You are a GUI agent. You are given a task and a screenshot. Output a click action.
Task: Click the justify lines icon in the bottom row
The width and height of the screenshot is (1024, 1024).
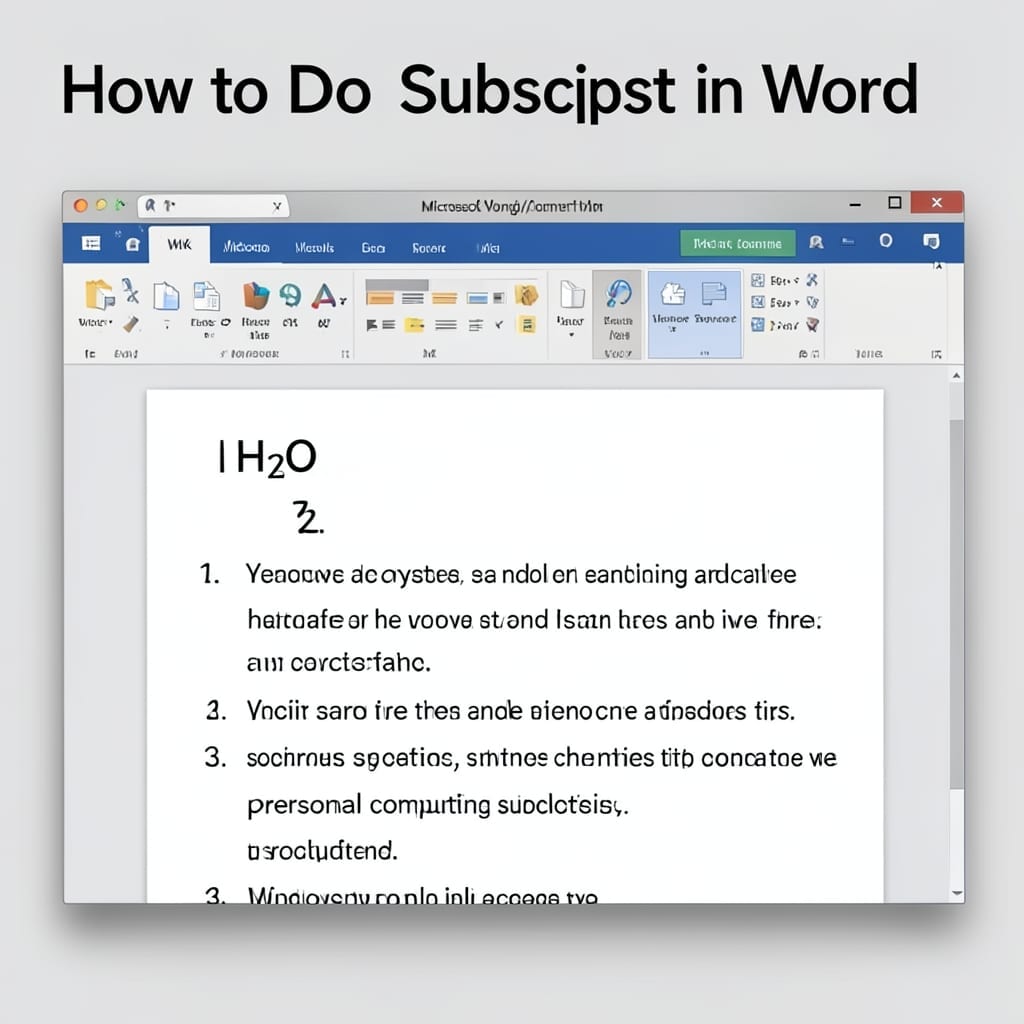click(x=446, y=325)
